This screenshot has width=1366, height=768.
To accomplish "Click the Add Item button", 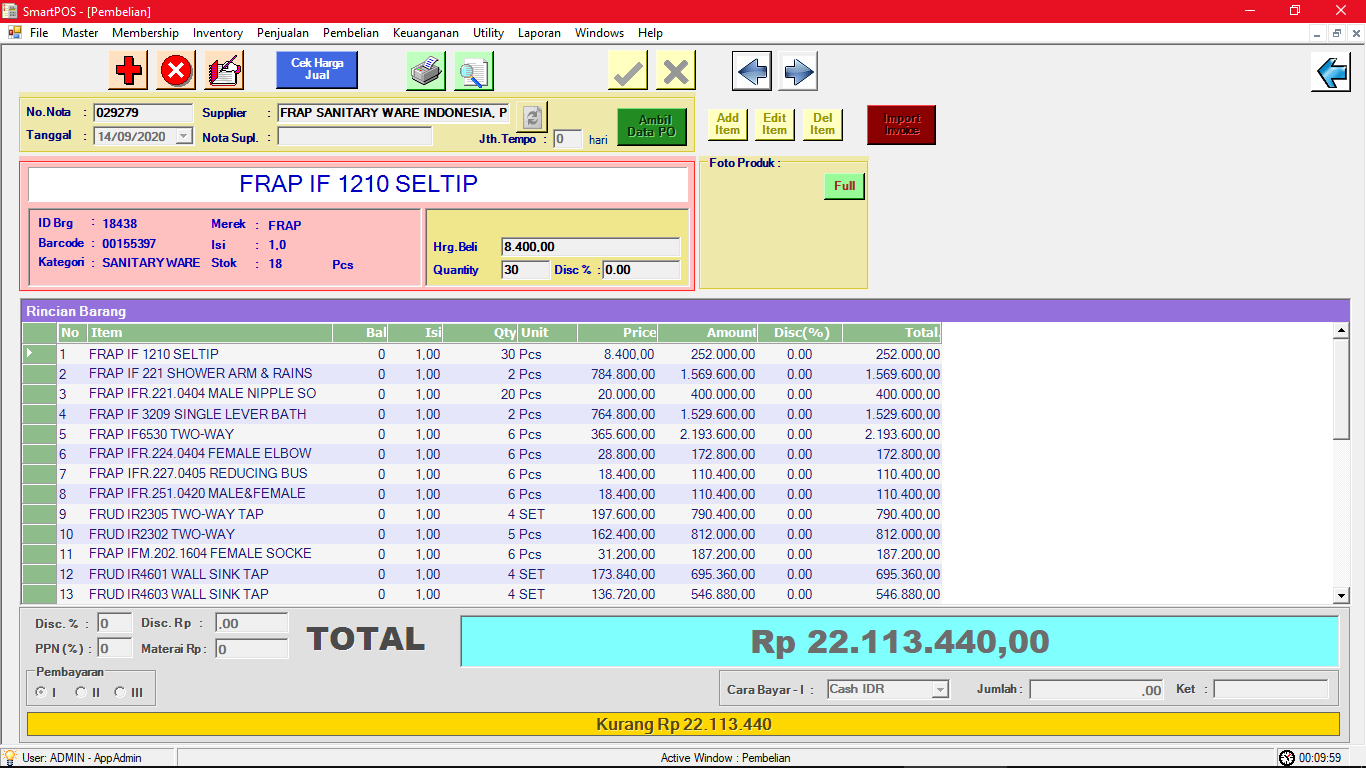I will [x=728, y=124].
